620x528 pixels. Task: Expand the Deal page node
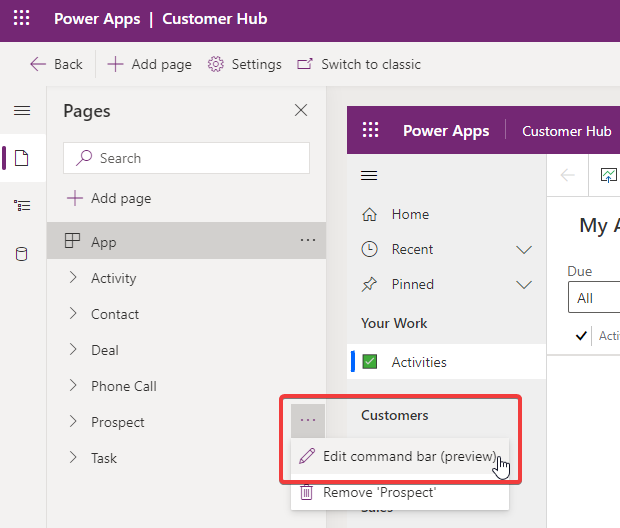click(73, 350)
